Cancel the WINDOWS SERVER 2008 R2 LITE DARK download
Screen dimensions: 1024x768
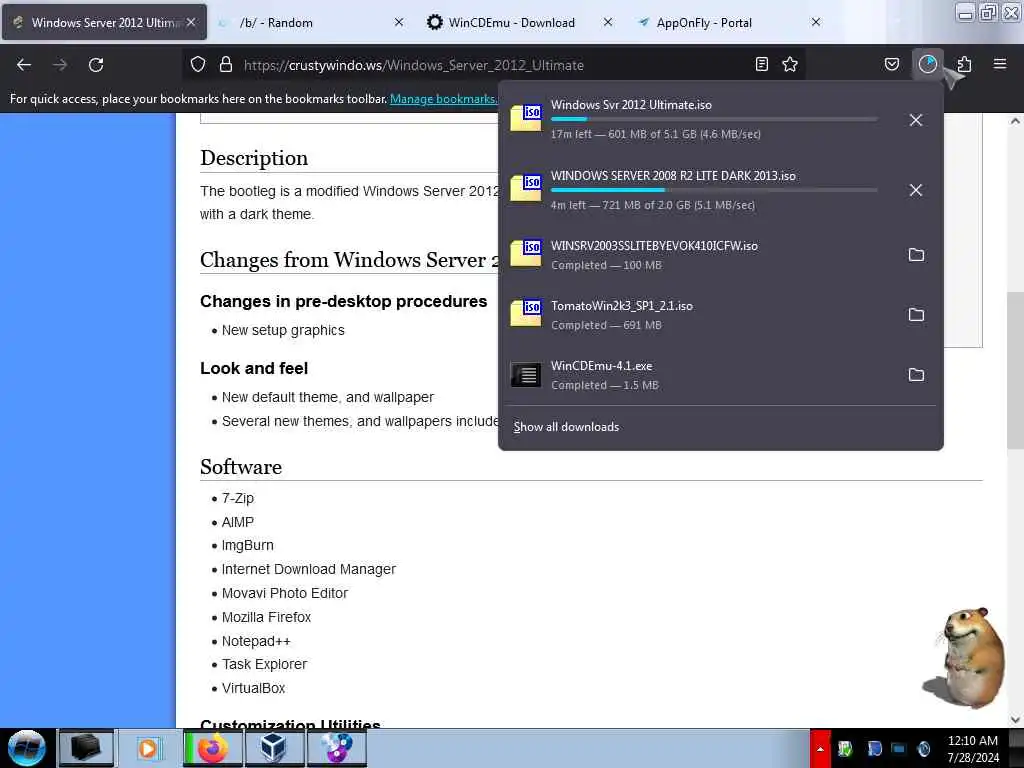pyautogui.click(x=916, y=190)
